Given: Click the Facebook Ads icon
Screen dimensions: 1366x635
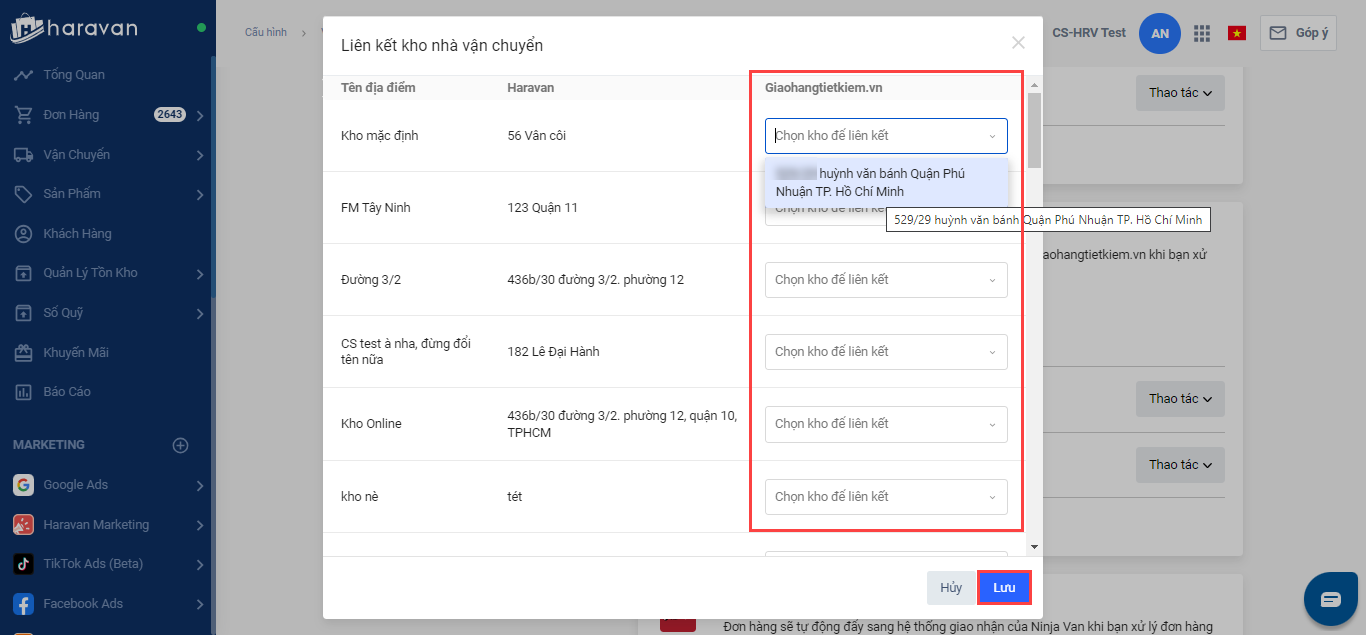Looking at the screenshot, I should 23,604.
